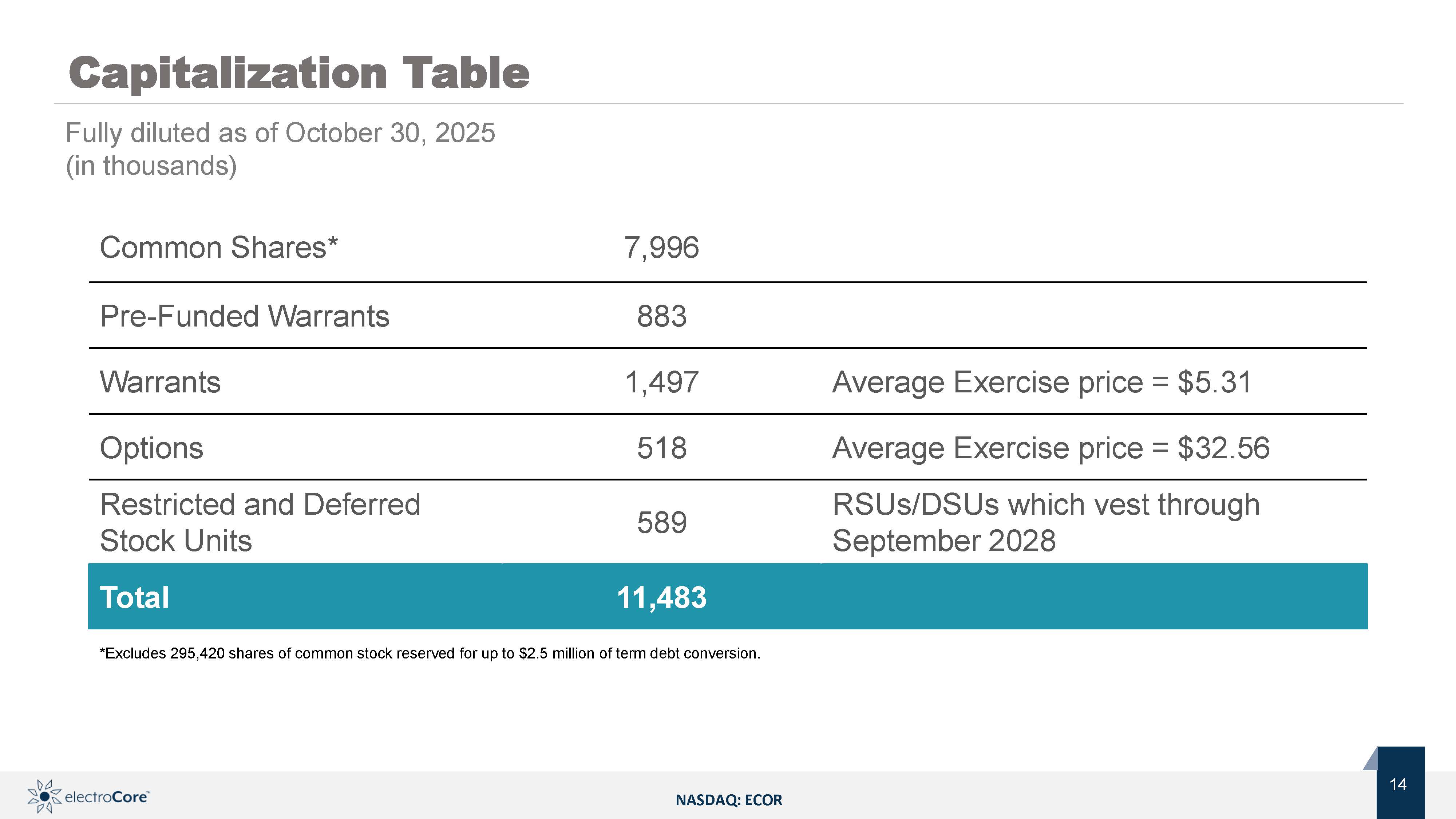Screen dimensions: 1456x819
Task: Click the $5.31 average exercise price note
Action: 1042,382
